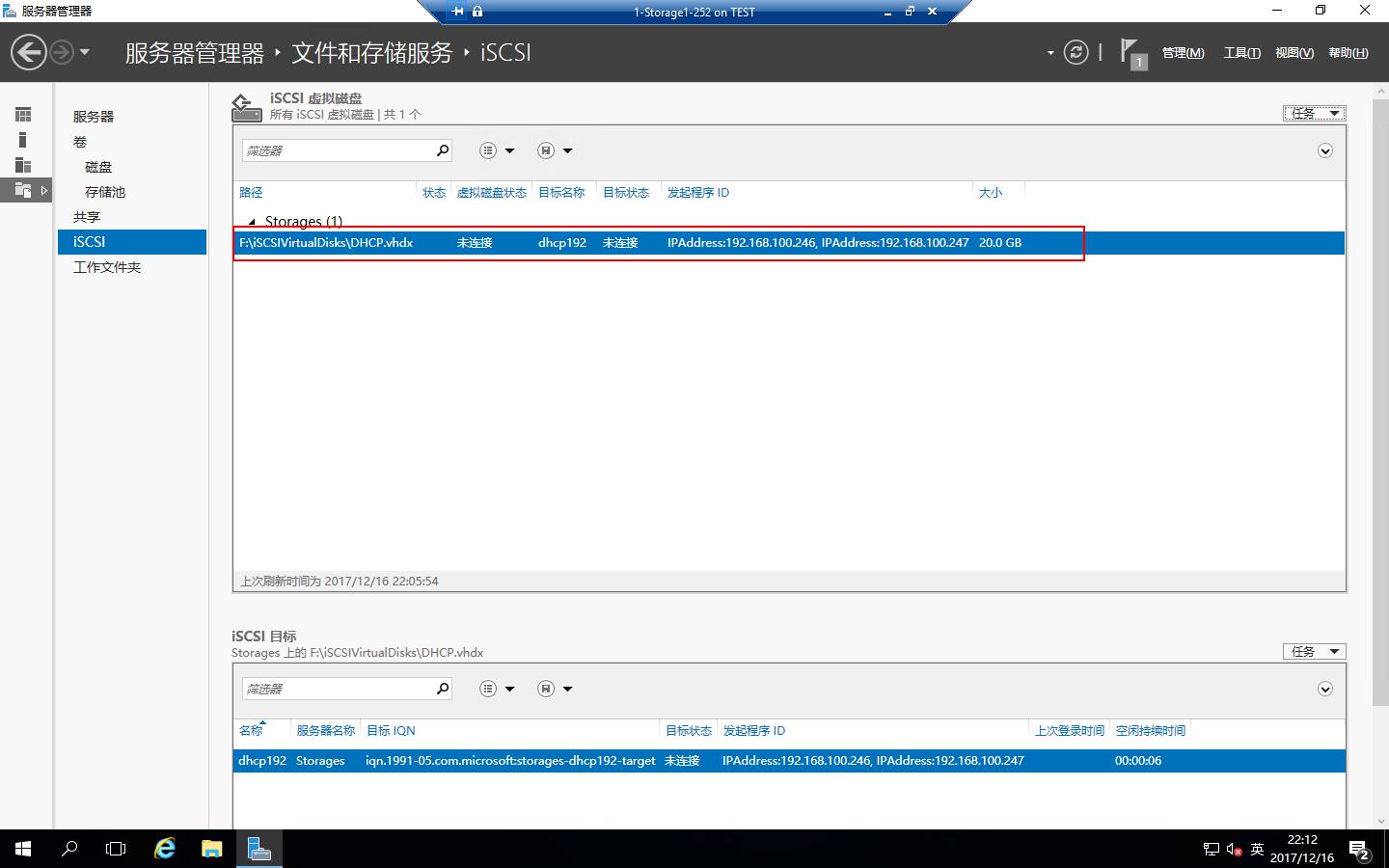Click the forward navigation arrow
This screenshot has height=868, width=1389.
[x=62, y=52]
